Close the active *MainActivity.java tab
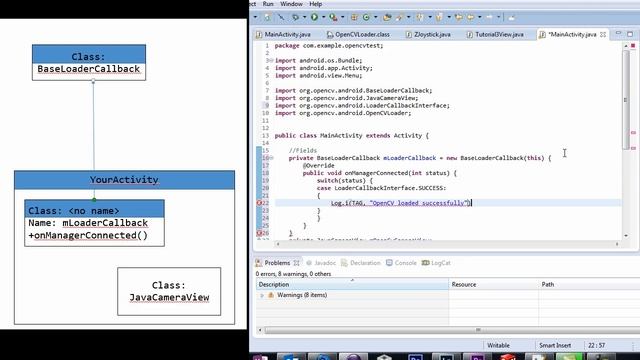The height and width of the screenshot is (360, 640). coord(603,35)
